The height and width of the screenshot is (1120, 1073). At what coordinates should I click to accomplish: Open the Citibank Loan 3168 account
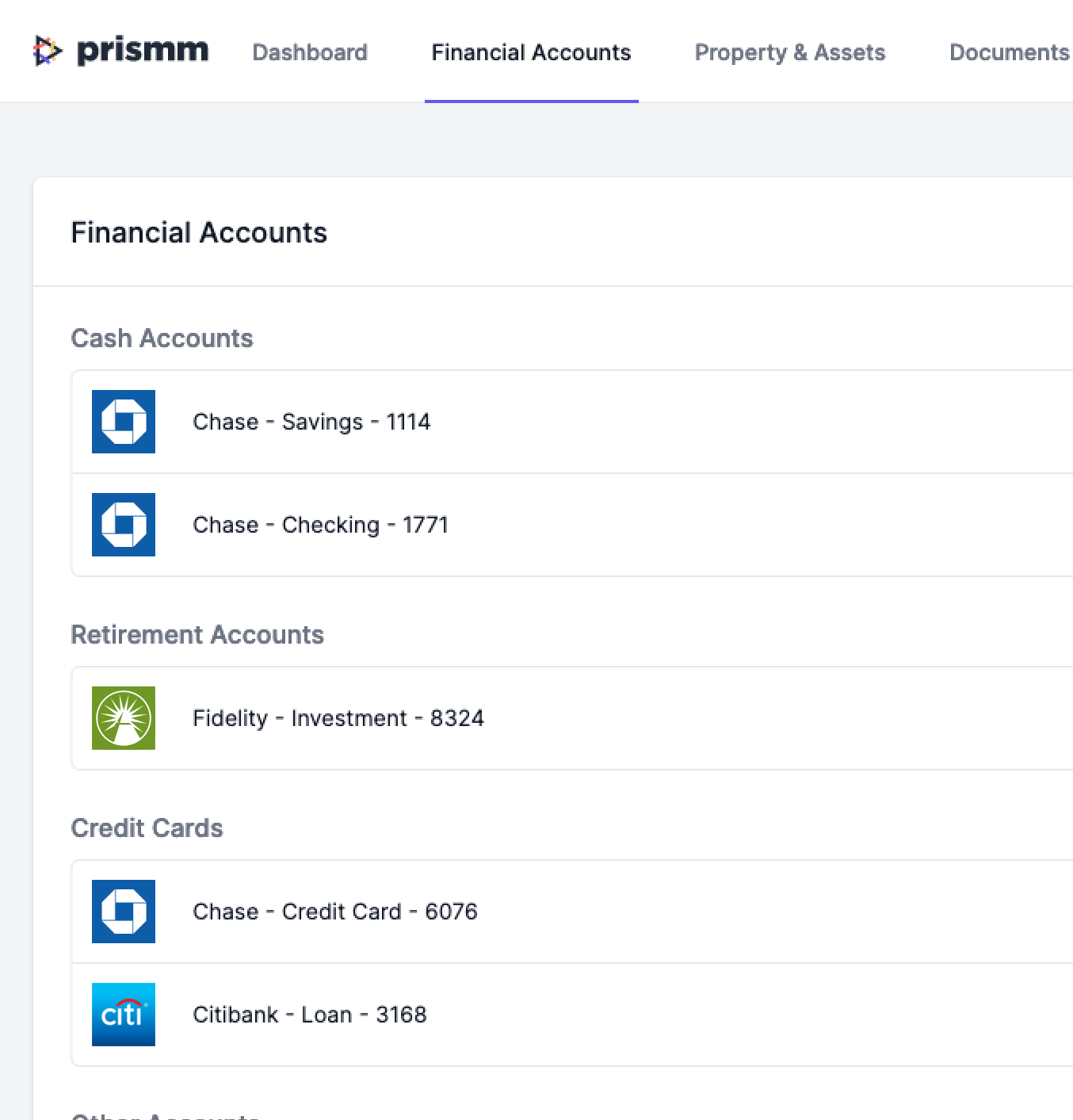[x=309, y=1015]
